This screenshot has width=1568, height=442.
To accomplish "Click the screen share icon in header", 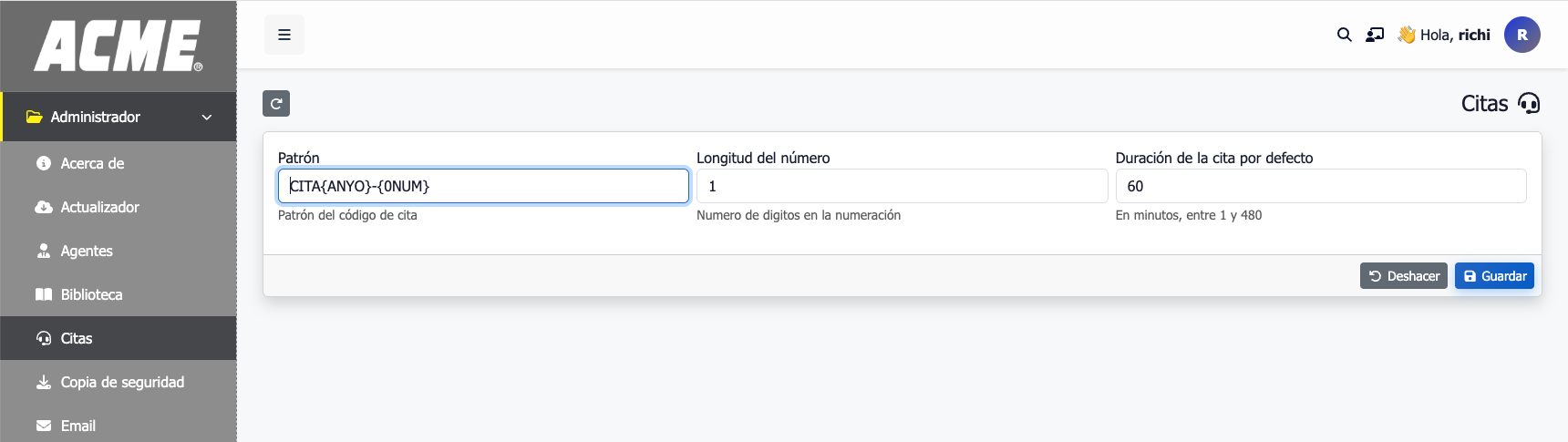I will click(1375, 35).
